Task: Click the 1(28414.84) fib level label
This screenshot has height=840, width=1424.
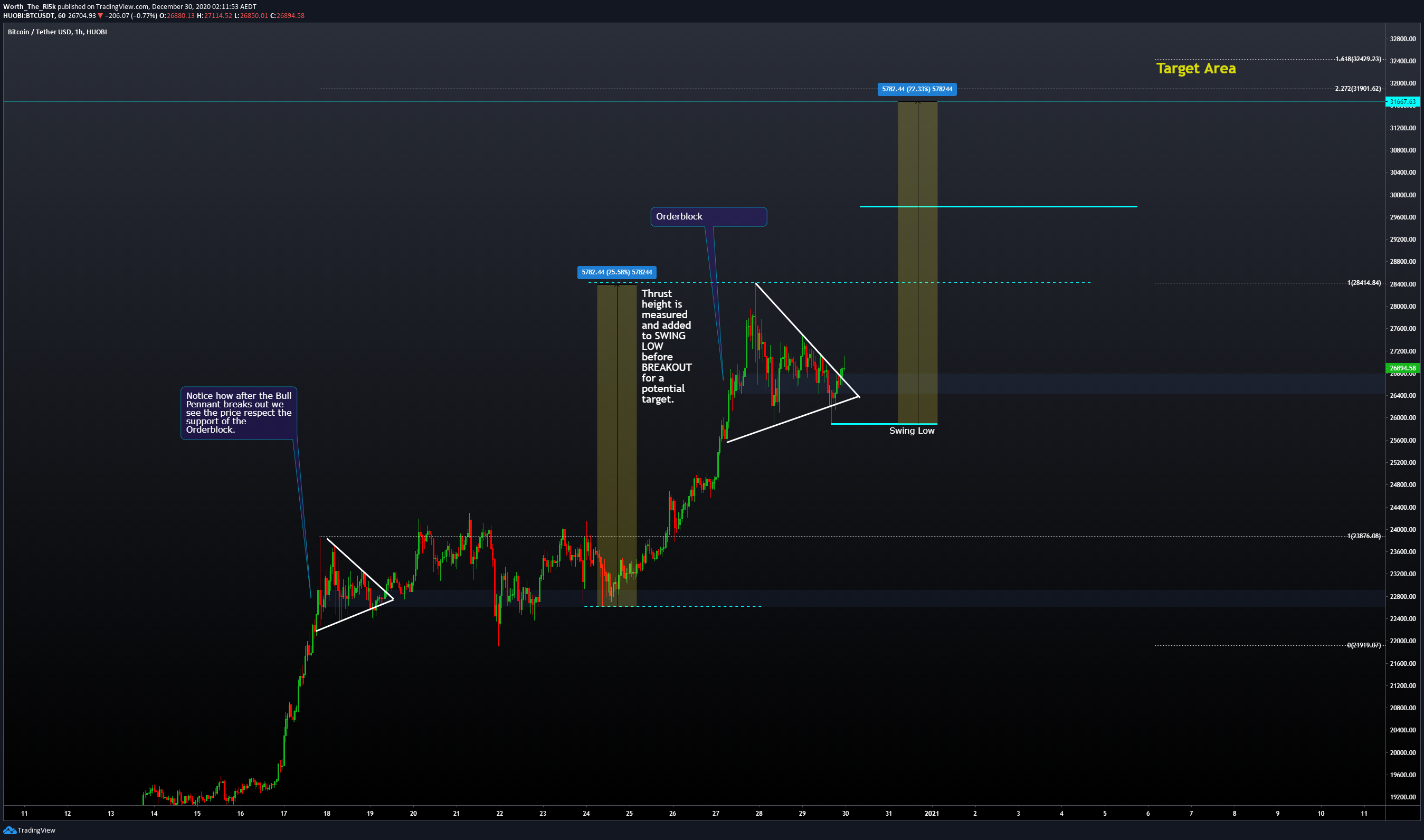Action: [1364, 282]
